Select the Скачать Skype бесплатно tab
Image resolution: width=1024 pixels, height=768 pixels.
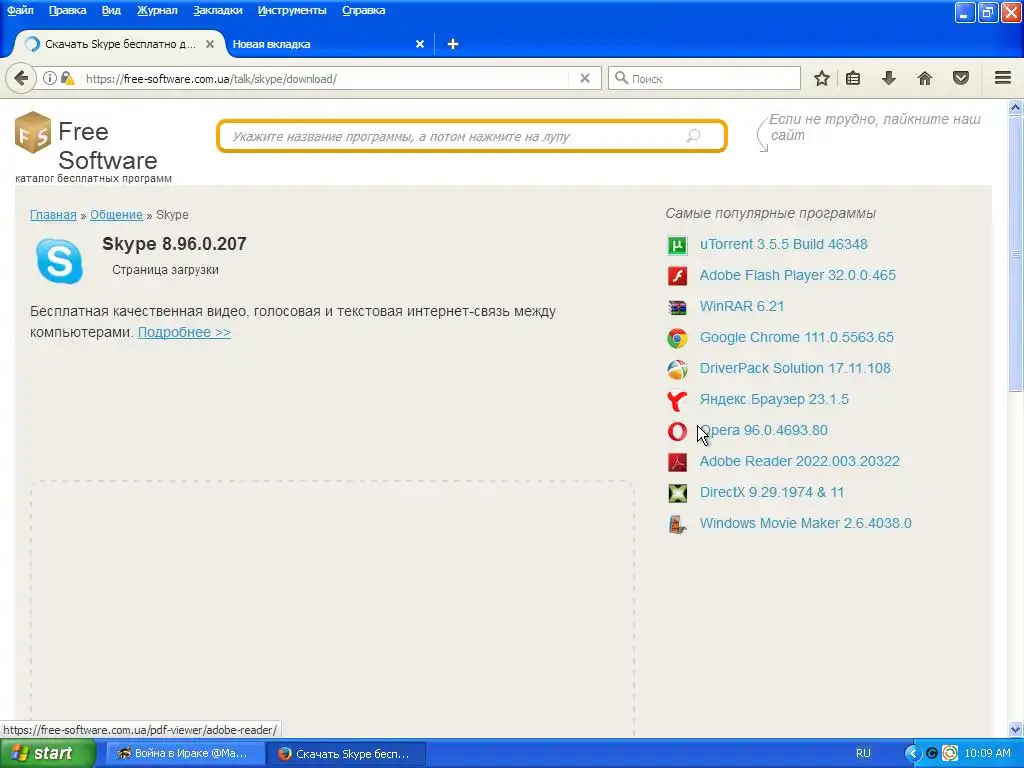[x=120, y=44]
